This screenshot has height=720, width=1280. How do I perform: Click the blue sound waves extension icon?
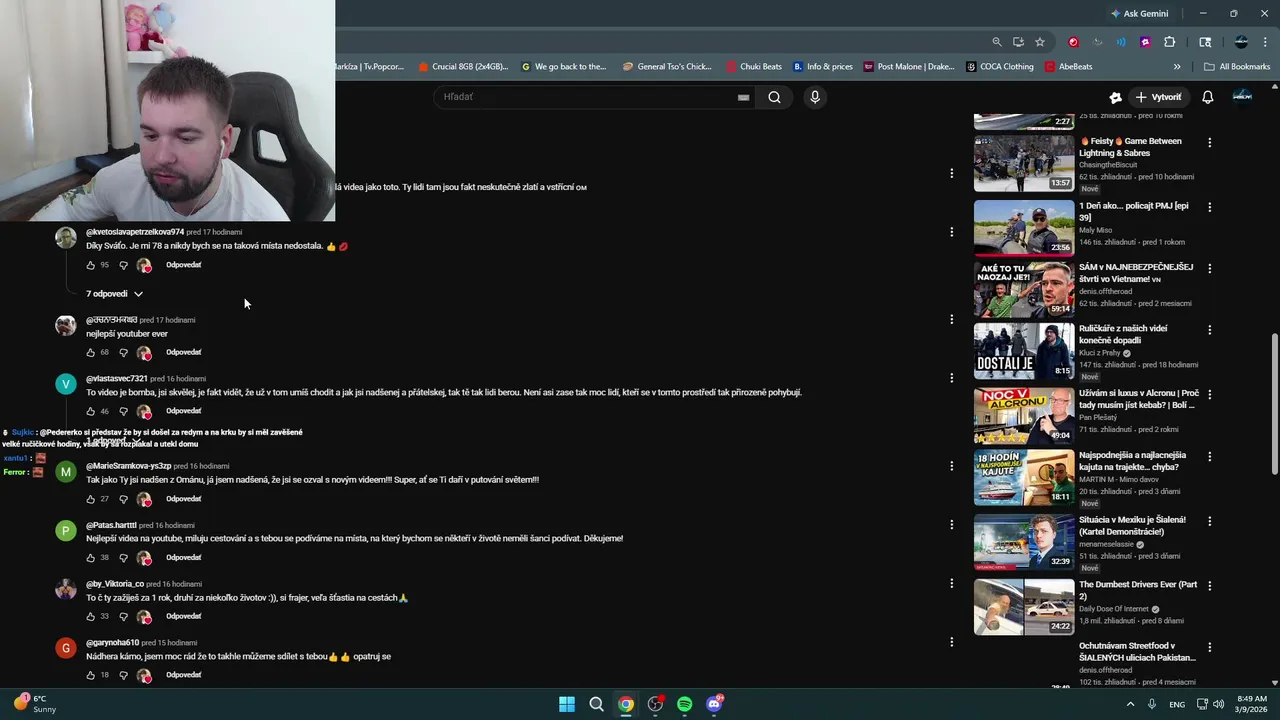[x=1121, y=42]
